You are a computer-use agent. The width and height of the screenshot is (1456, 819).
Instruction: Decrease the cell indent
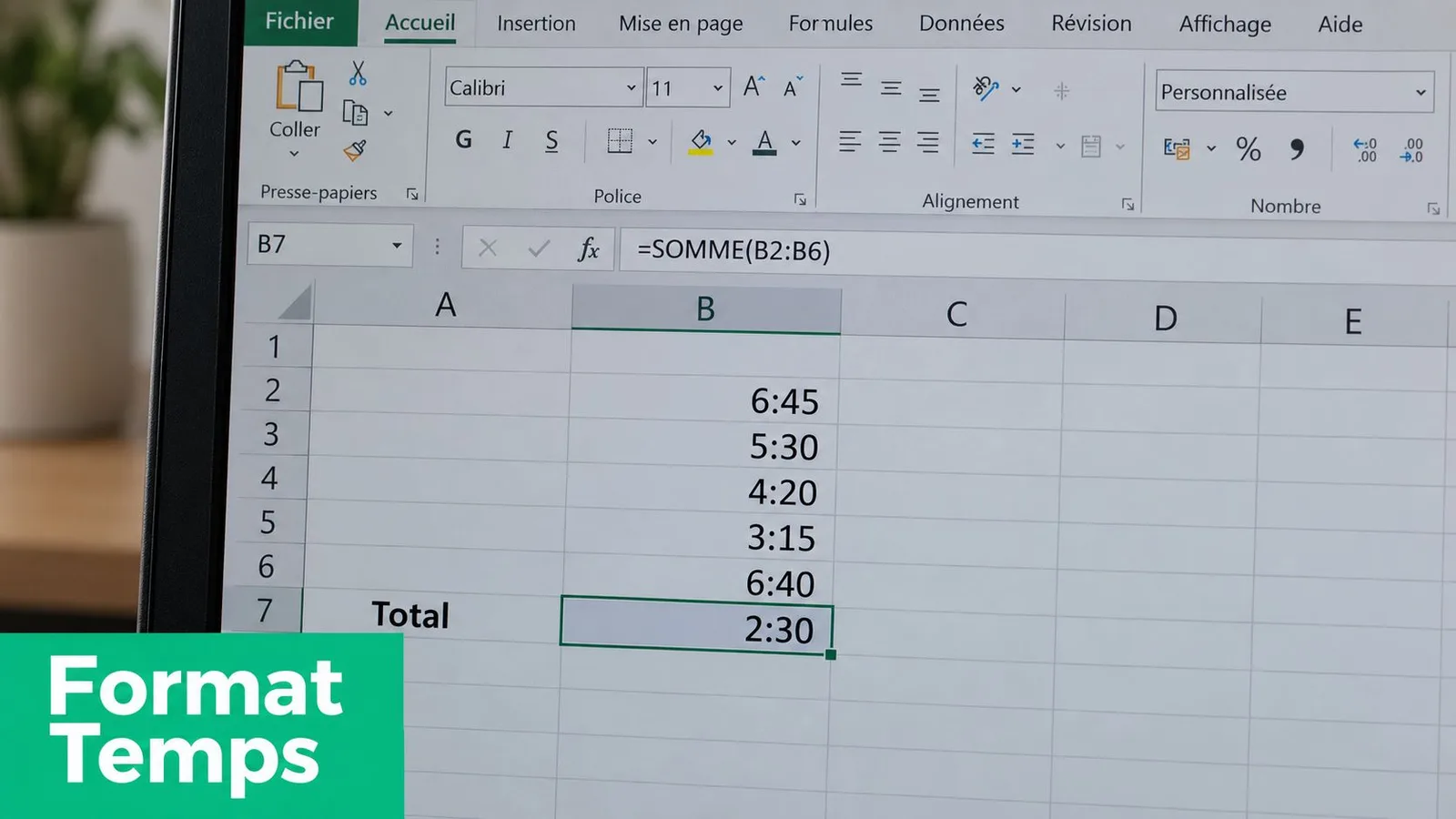983,144
